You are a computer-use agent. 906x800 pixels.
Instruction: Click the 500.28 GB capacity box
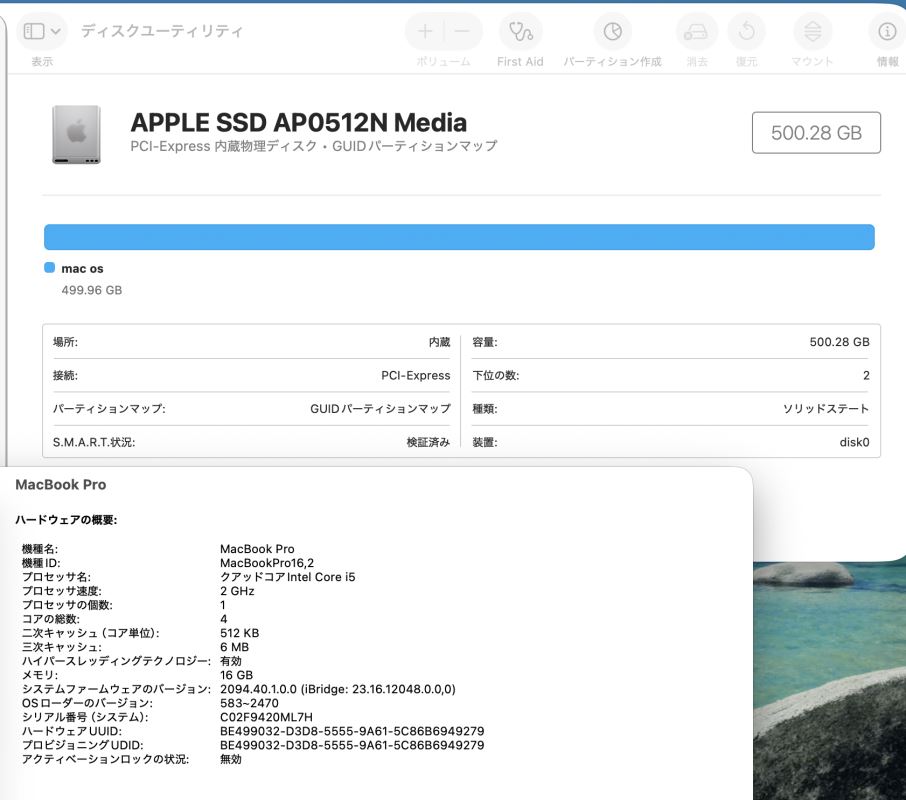pyautogui.click(x=816, y=133)
